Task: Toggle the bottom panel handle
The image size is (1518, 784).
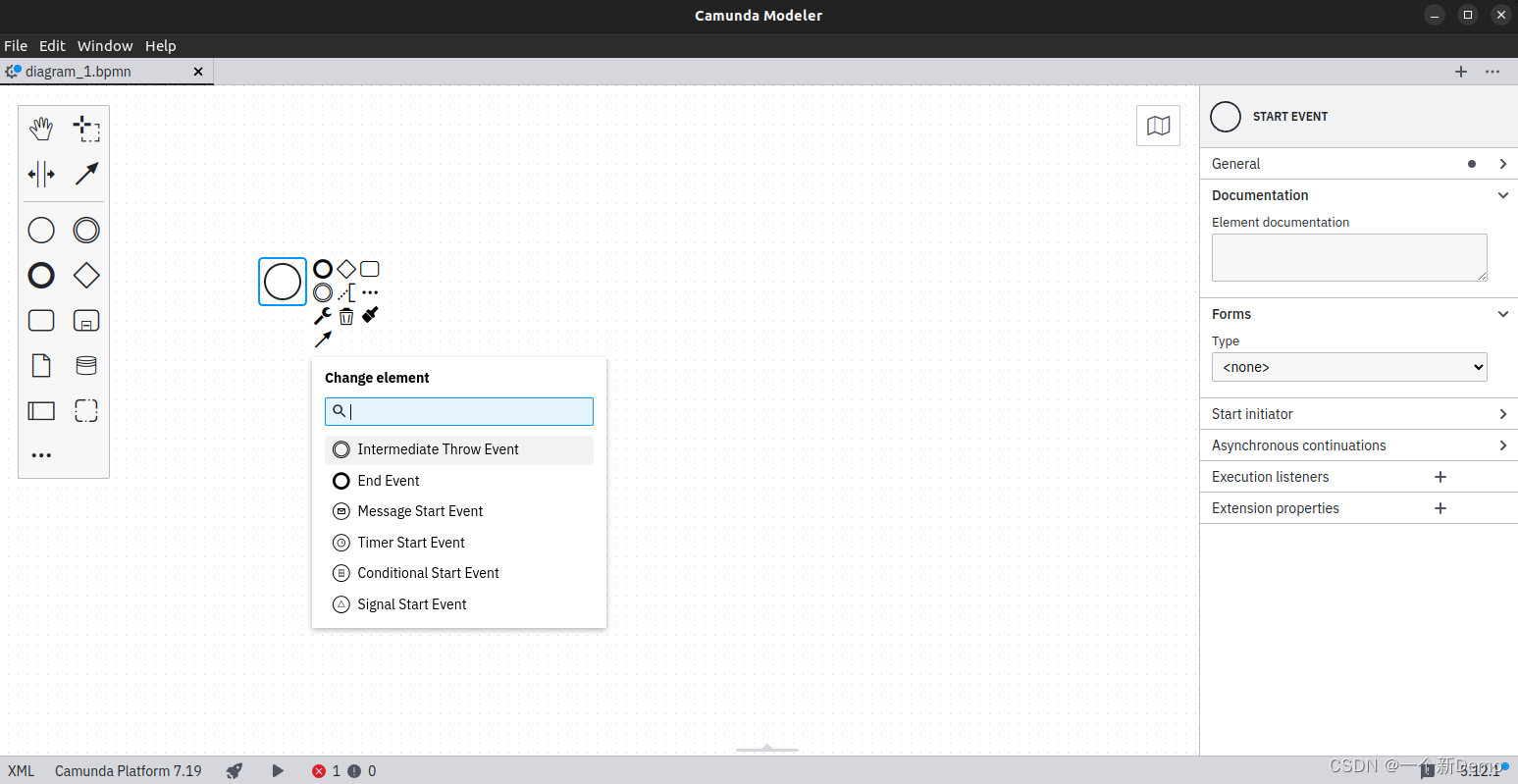Action: 767,749
